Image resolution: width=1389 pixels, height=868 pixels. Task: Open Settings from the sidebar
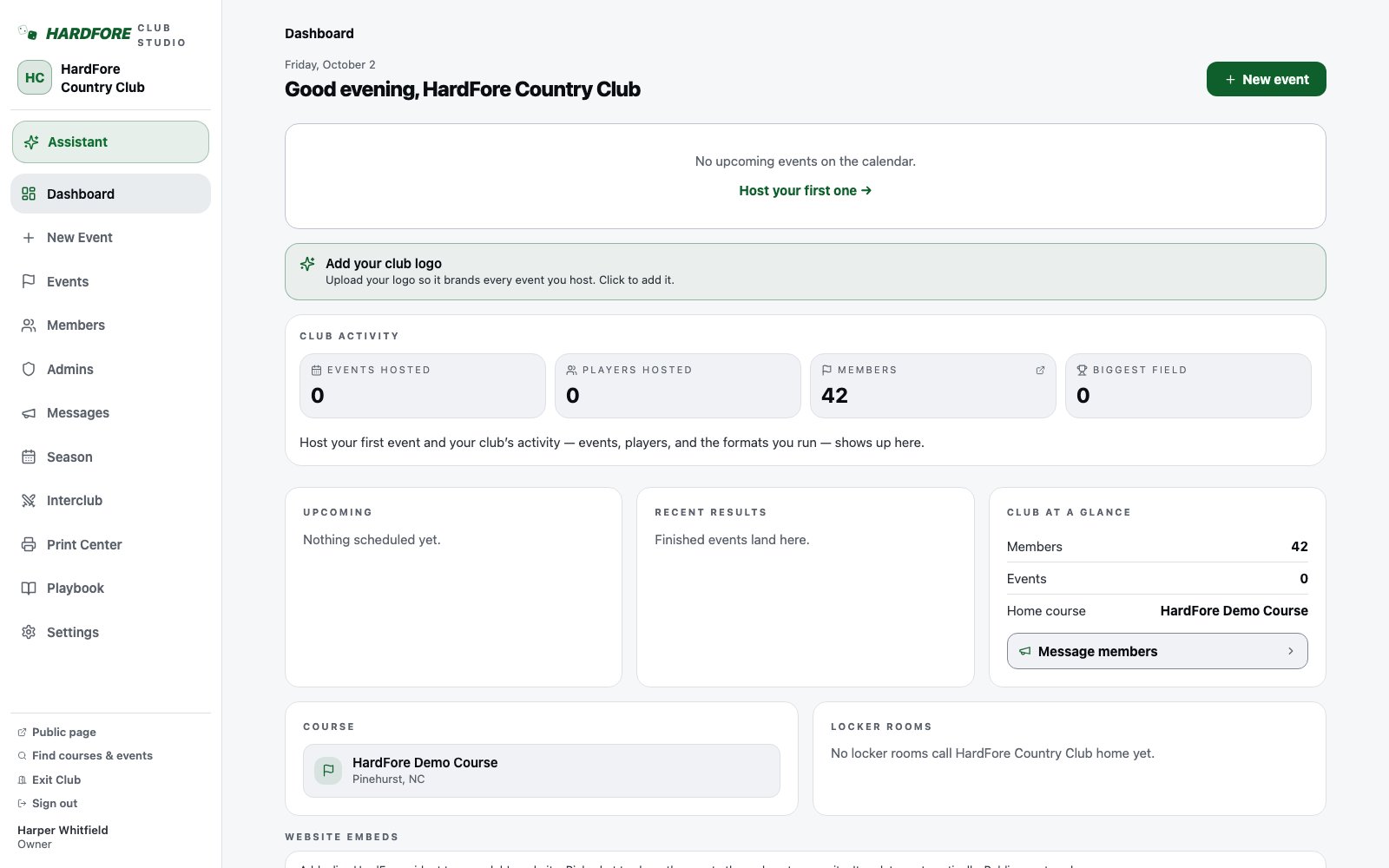pos(110,632)
